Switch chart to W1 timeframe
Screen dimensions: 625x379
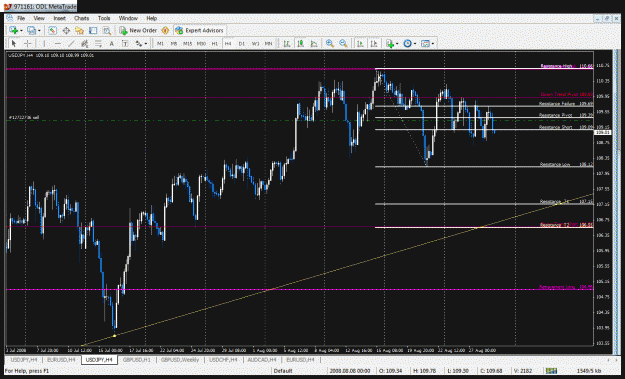(255, 43)
